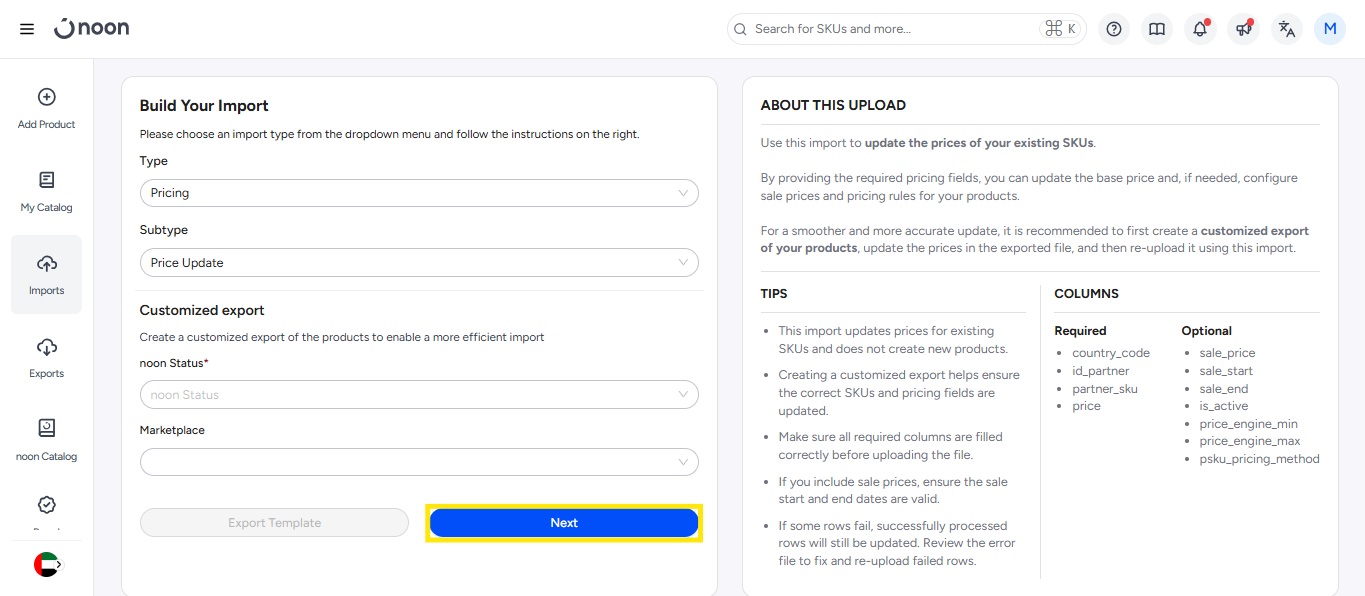Viewport: 1365px width, 596px height.
Task: Open the hamburger navigation menu
Action: [x=27, y=29]
